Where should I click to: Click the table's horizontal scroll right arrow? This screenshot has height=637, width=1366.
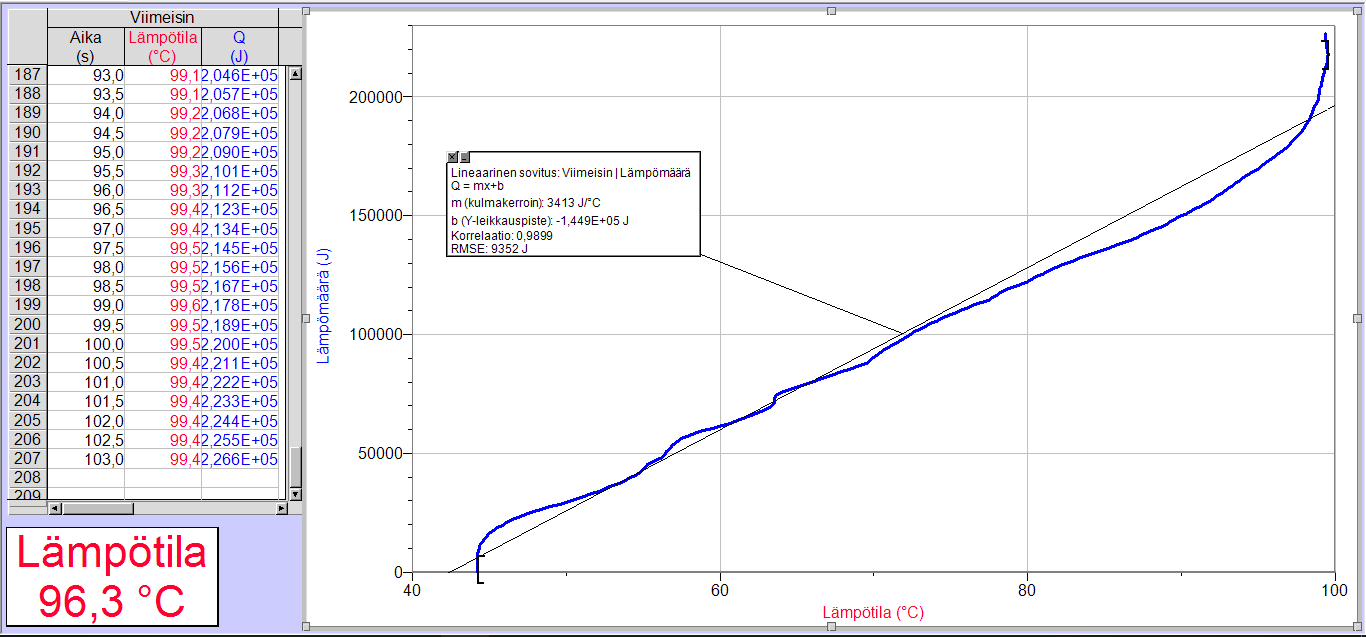point(281,508)
